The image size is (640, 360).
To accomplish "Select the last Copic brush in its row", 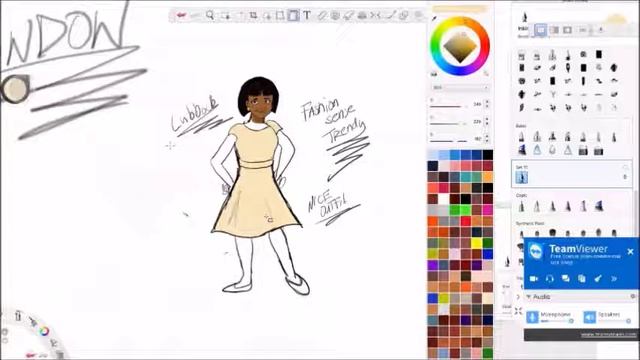I will (599, 206).
